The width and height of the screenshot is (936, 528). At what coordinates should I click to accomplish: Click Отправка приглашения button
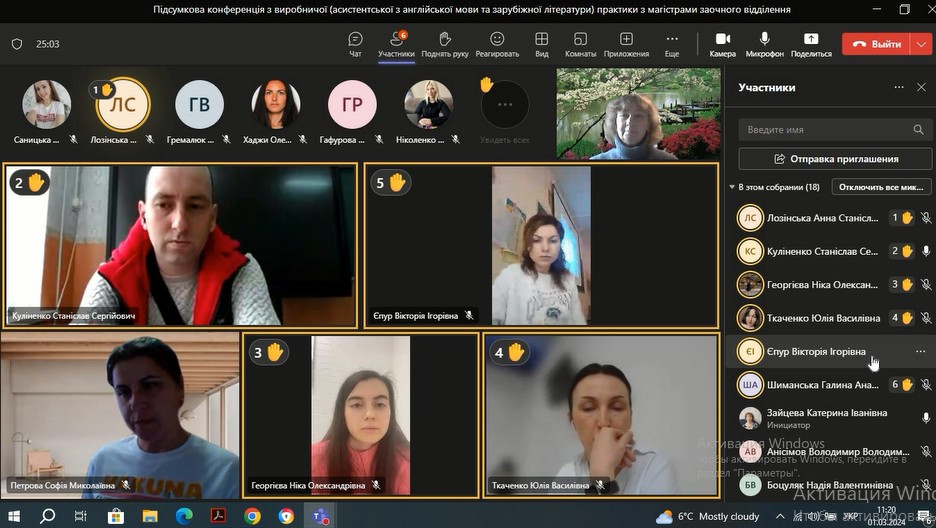[x=835, y=159]
